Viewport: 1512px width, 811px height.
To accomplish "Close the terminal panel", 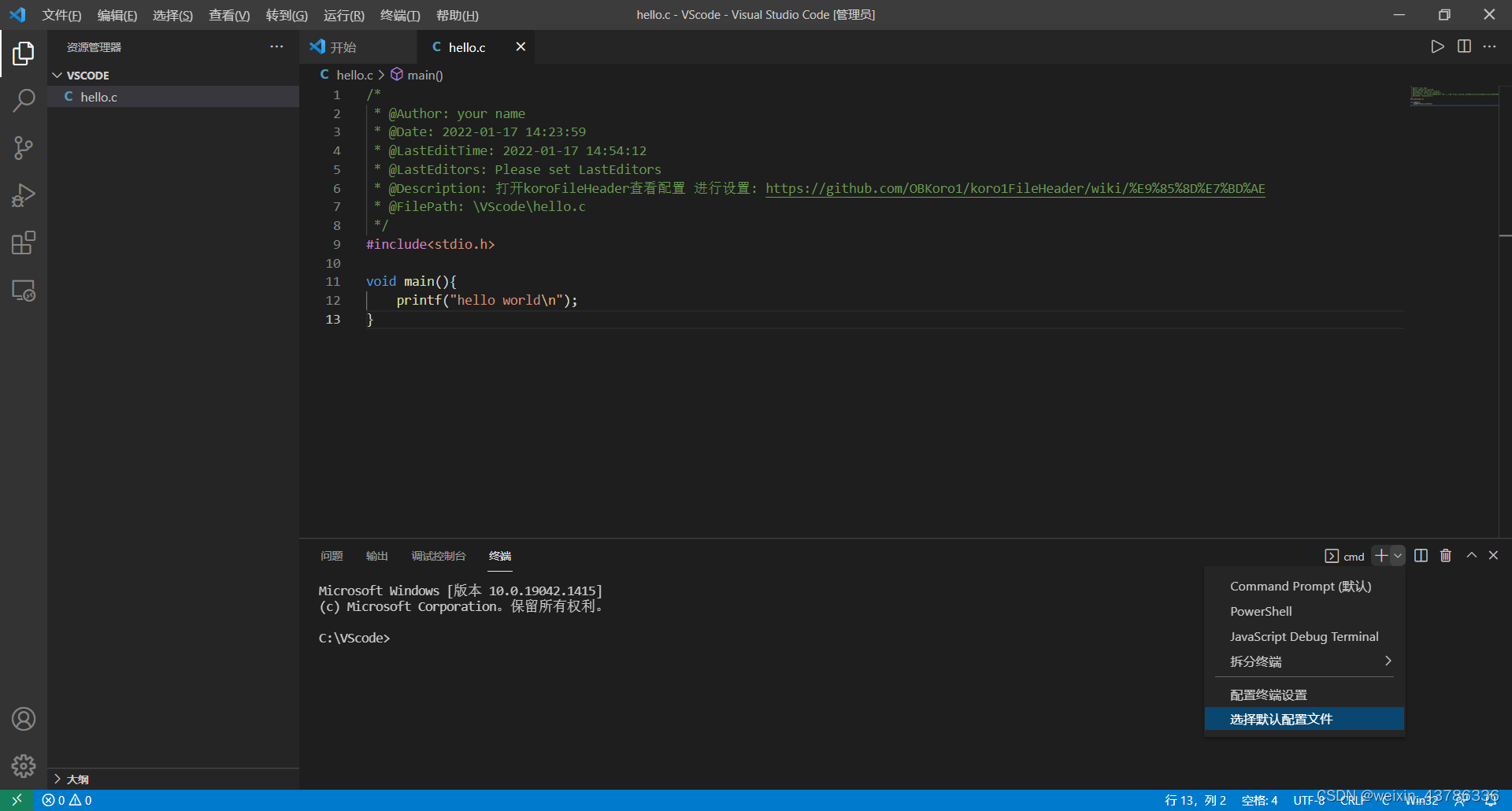I will 1493,556.
